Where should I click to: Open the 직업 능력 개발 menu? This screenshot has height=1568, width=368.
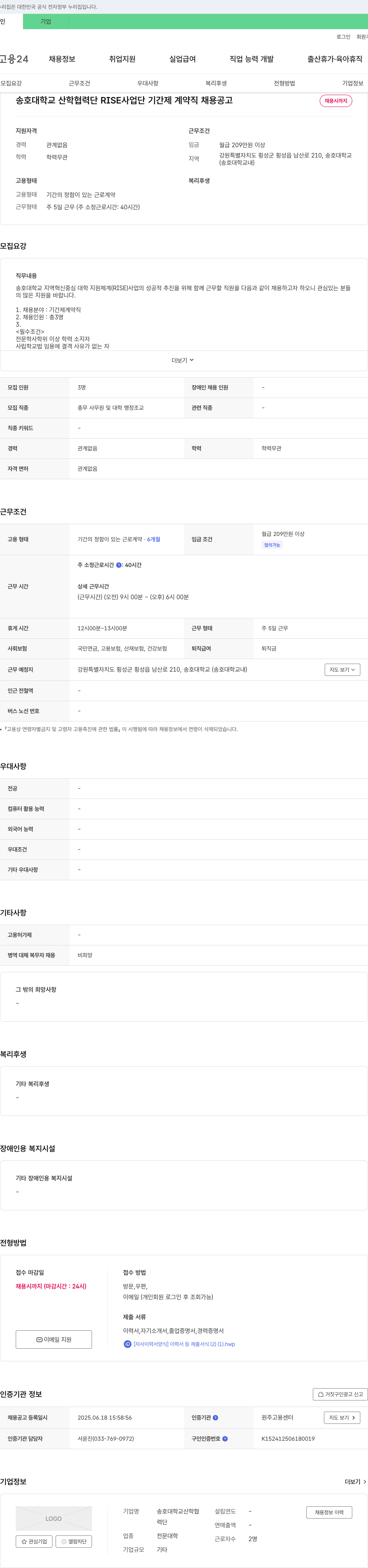[251, 59]
